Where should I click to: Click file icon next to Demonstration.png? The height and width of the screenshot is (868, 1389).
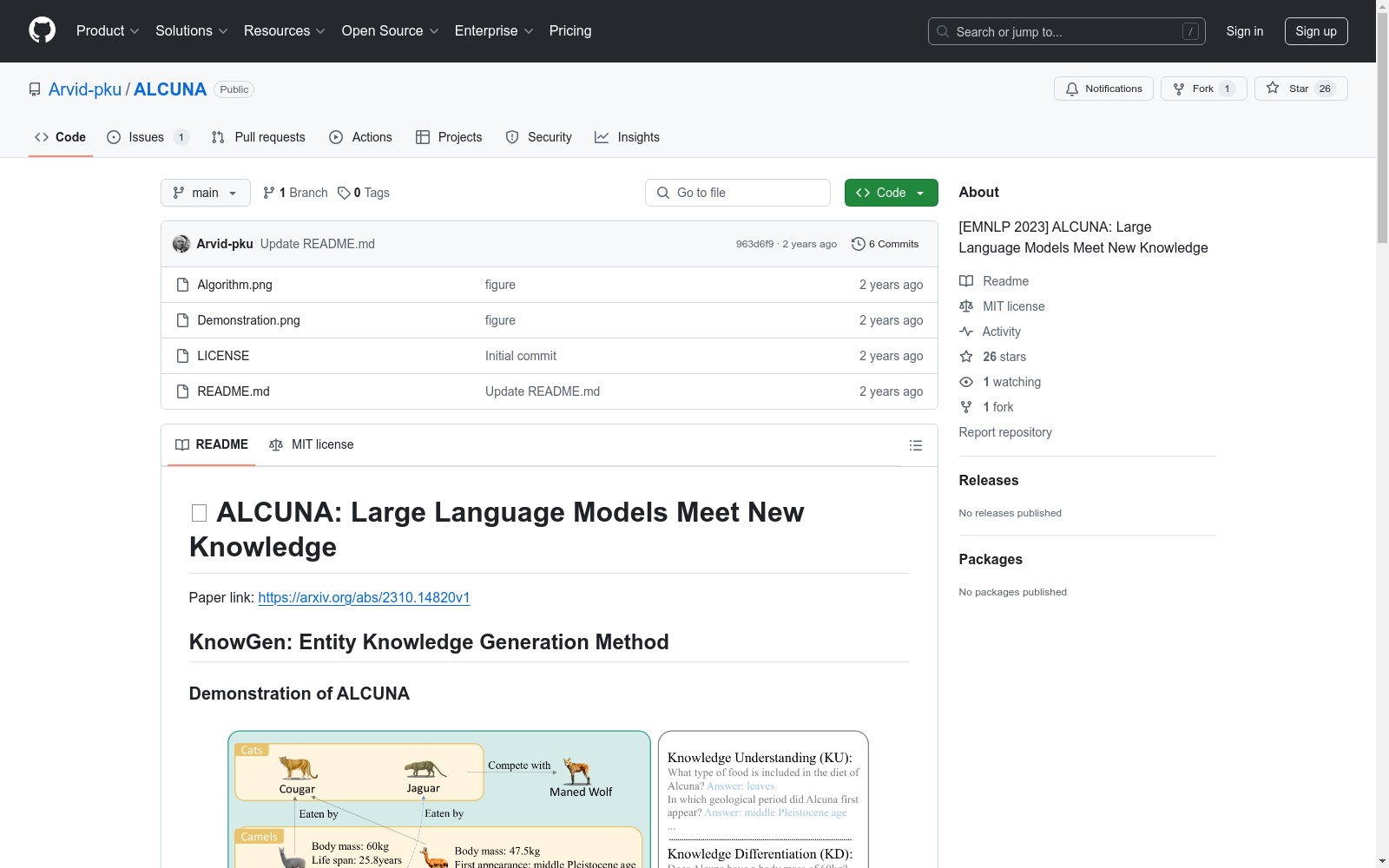[182, 320]
